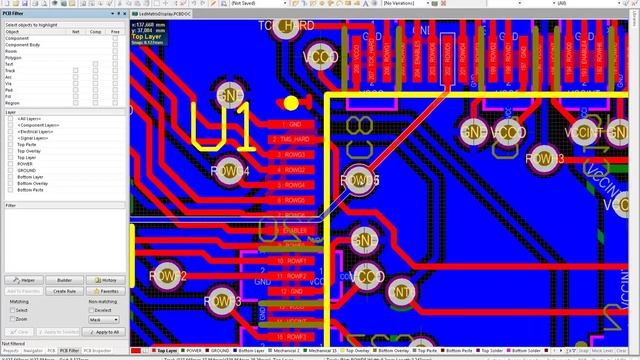Click the last icon at toolbar's right end

[635, 3]
